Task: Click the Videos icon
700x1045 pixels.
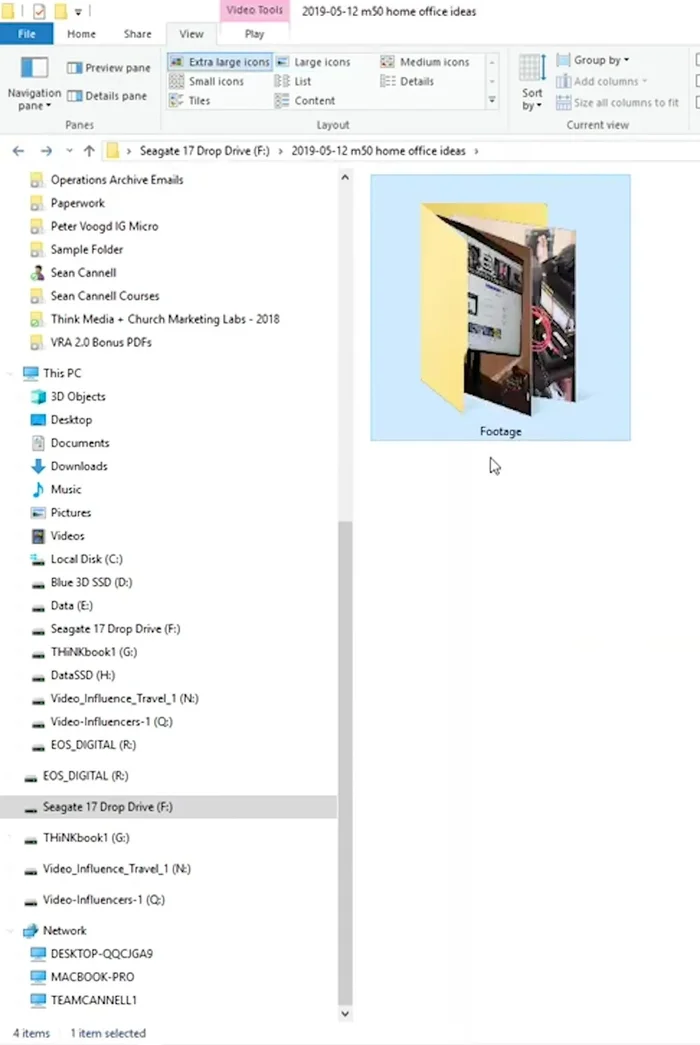Action: point(38,536)
